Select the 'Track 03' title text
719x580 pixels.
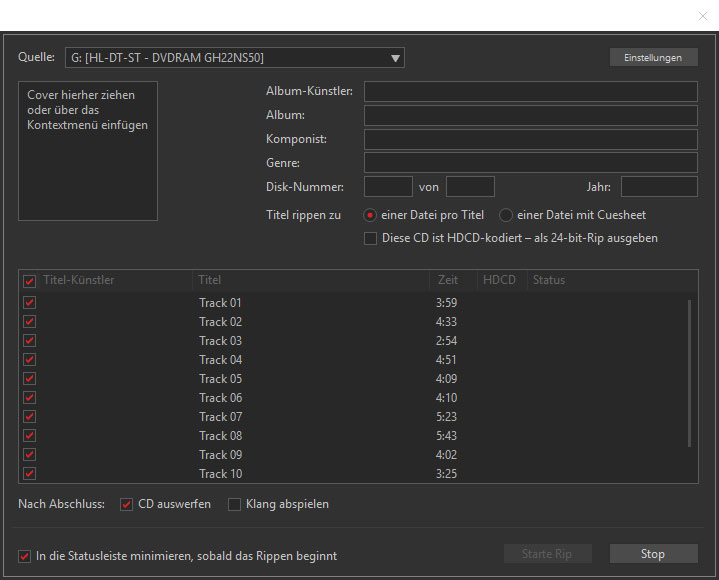click(x=220, y=341)
